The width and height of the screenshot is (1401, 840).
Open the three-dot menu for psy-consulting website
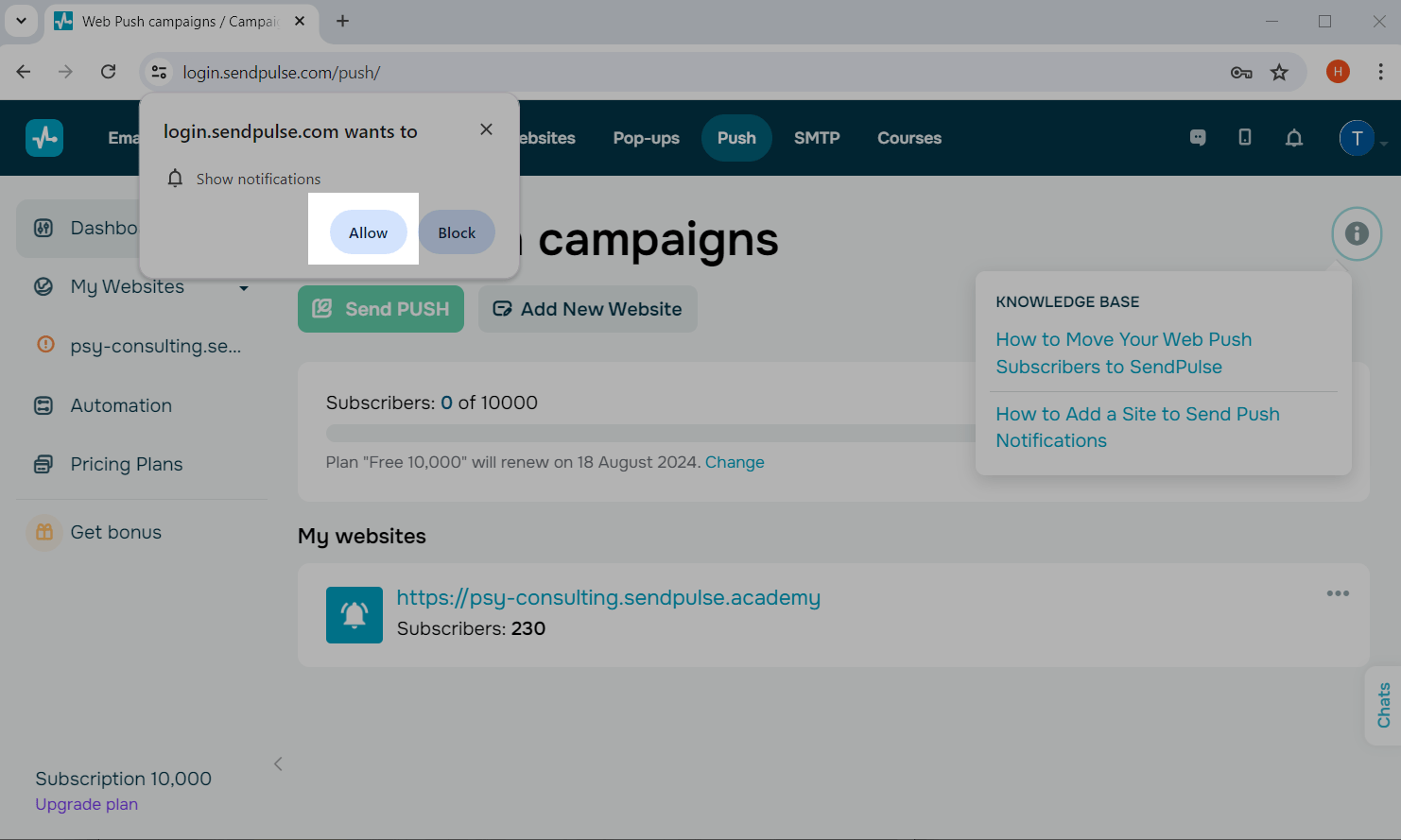point(1338,593)
